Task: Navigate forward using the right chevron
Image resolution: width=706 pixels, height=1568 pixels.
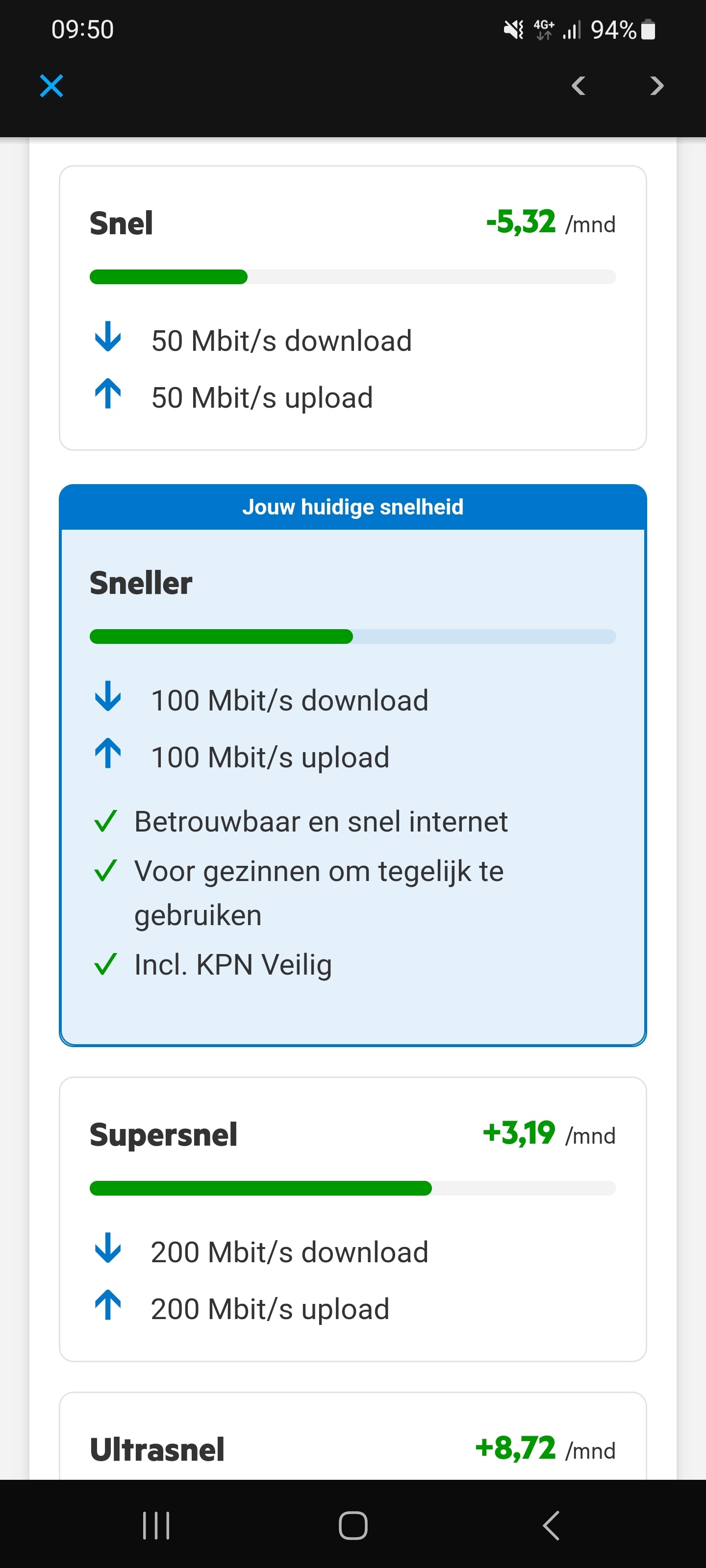Action: point(656,86)
